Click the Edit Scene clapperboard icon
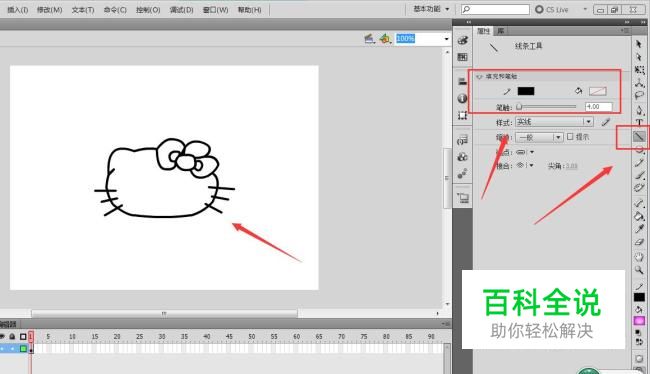 click(x=369, y=39)
